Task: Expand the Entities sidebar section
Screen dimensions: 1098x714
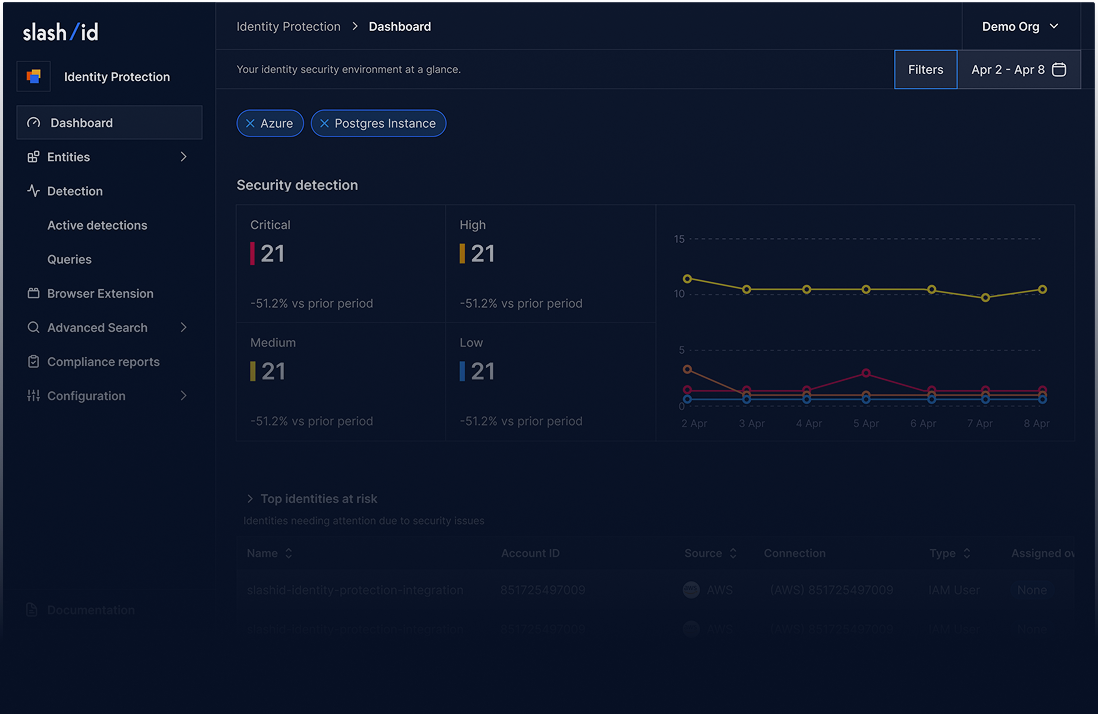Action: click(183, 157)
